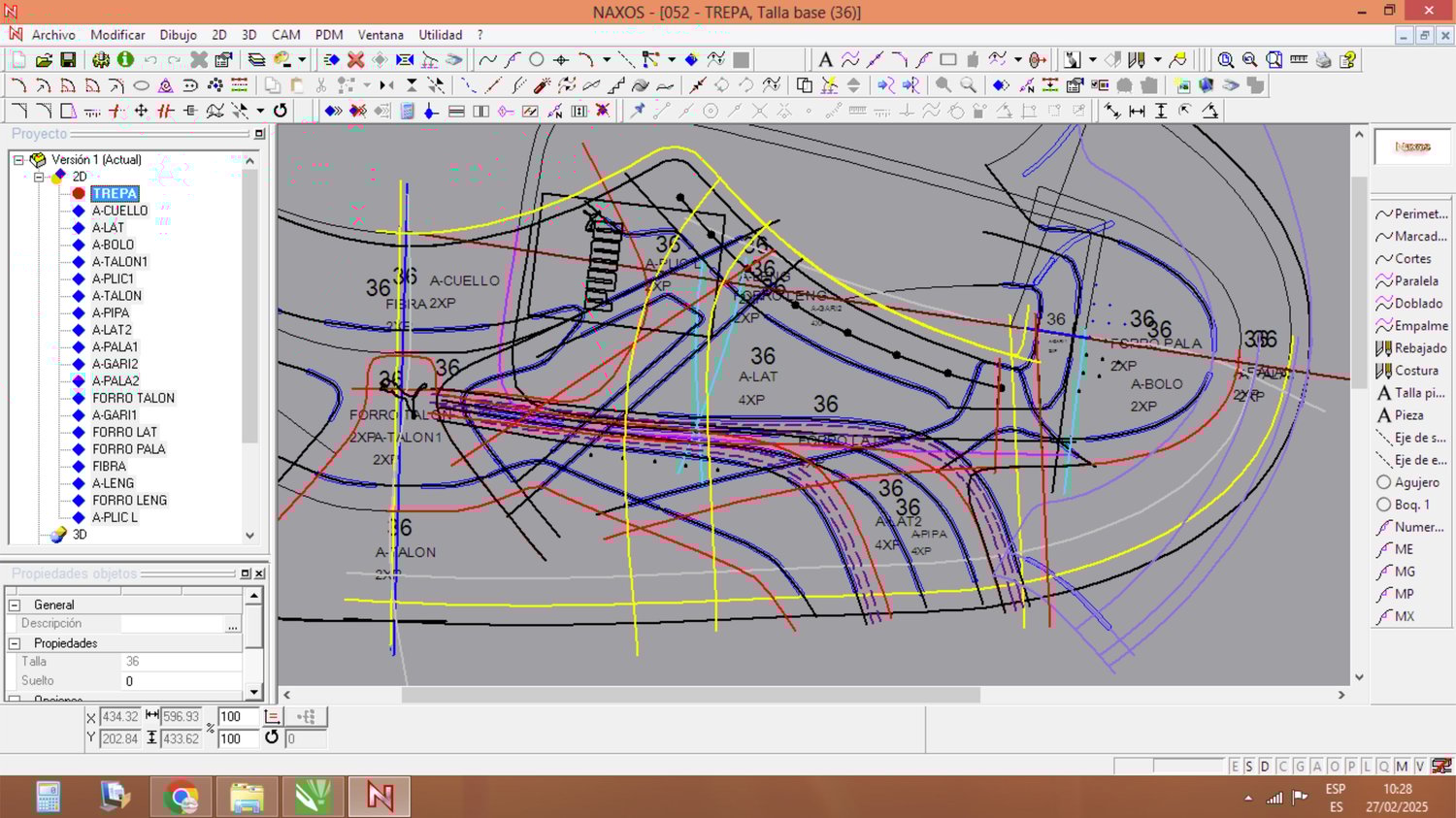Click the green information icon
The height and width of the screenshot is (818, 1456).
click(125, 60)
